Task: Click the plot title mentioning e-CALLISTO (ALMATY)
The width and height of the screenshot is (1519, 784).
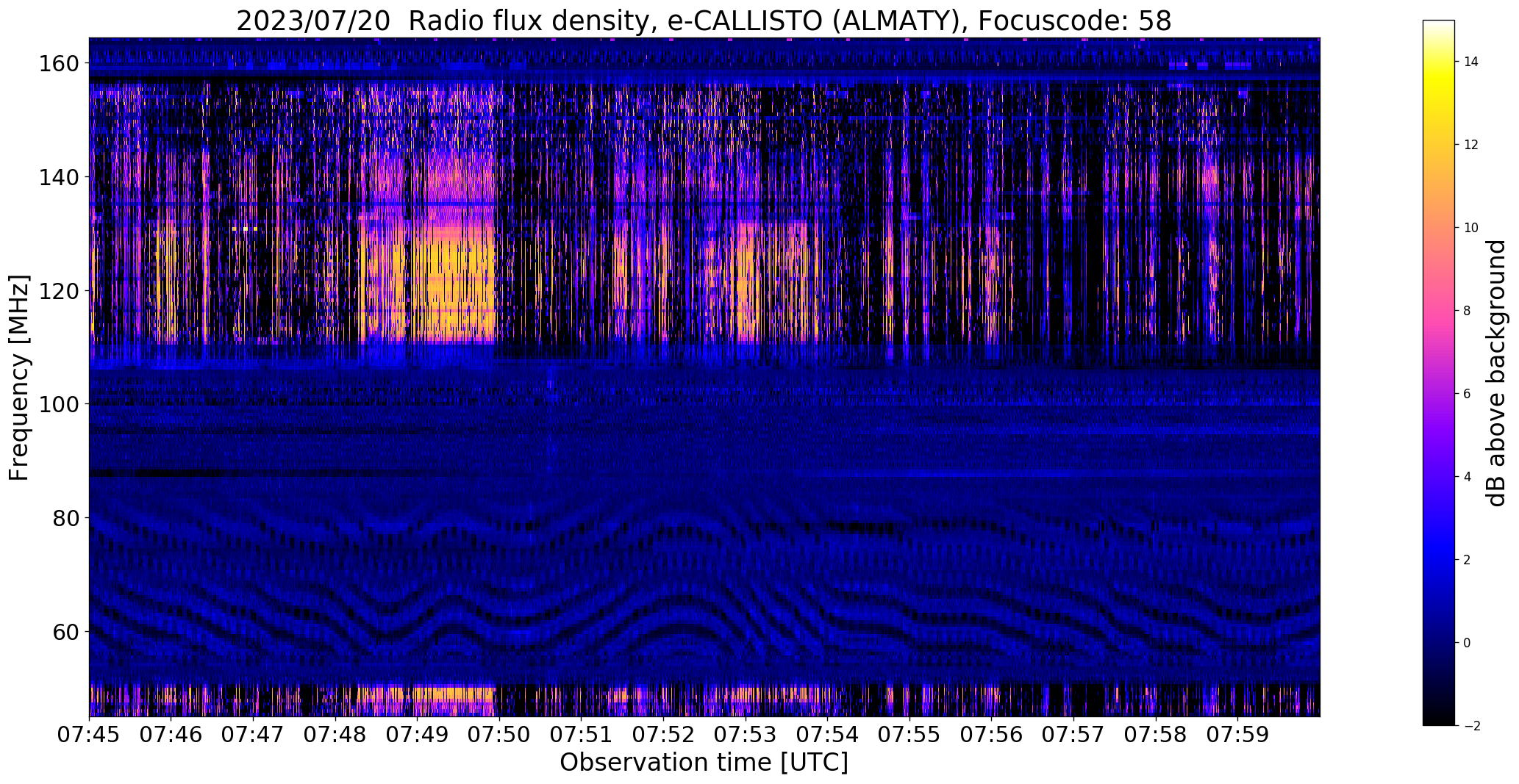Action: click(x=704, y=21)
